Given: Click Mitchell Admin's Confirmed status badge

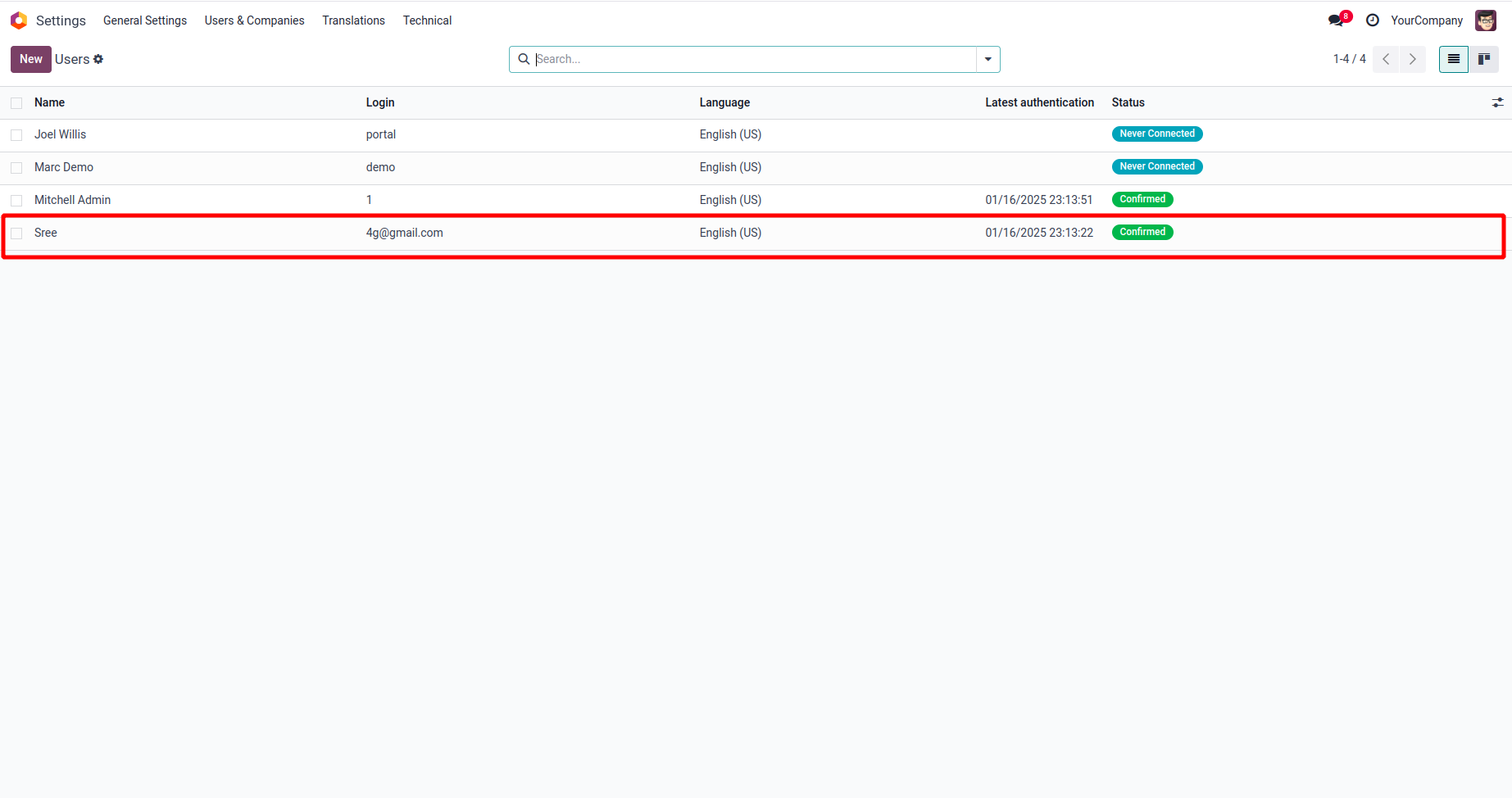Looking at the screenshot, I should pos(1142,199).
